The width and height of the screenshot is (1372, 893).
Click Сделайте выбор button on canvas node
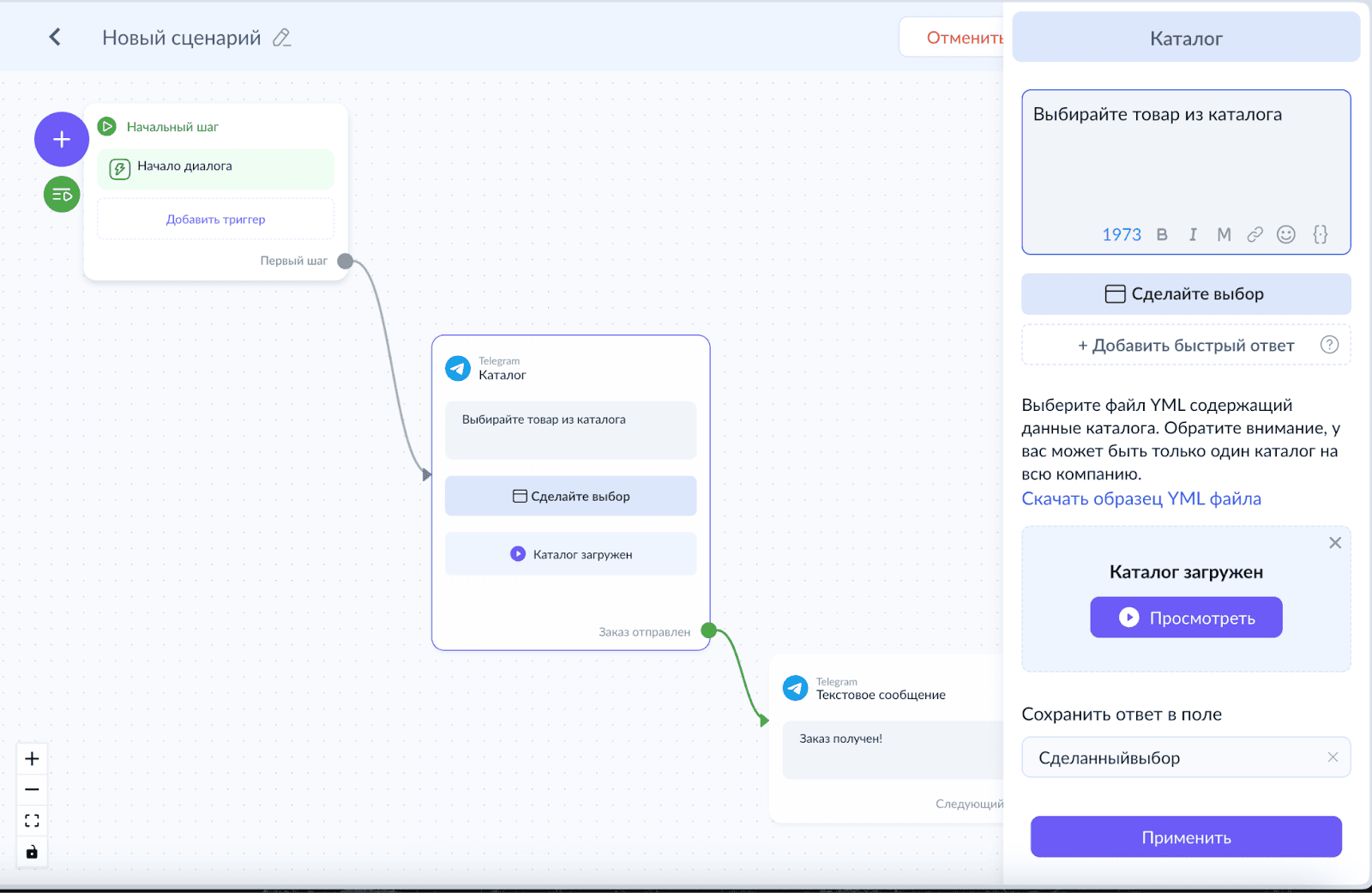click(x=570, y=496)
